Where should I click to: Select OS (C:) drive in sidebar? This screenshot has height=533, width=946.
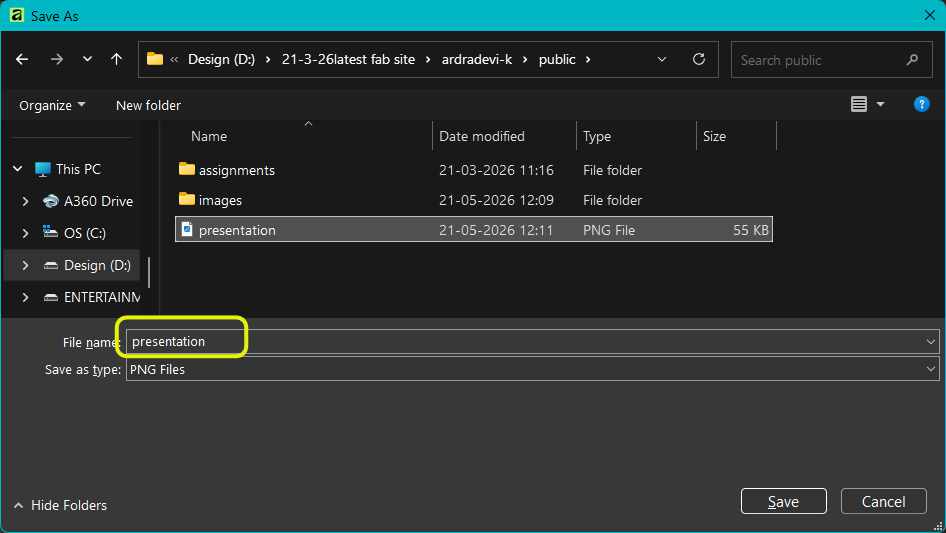pyautogui.click(x=85, y=233)
